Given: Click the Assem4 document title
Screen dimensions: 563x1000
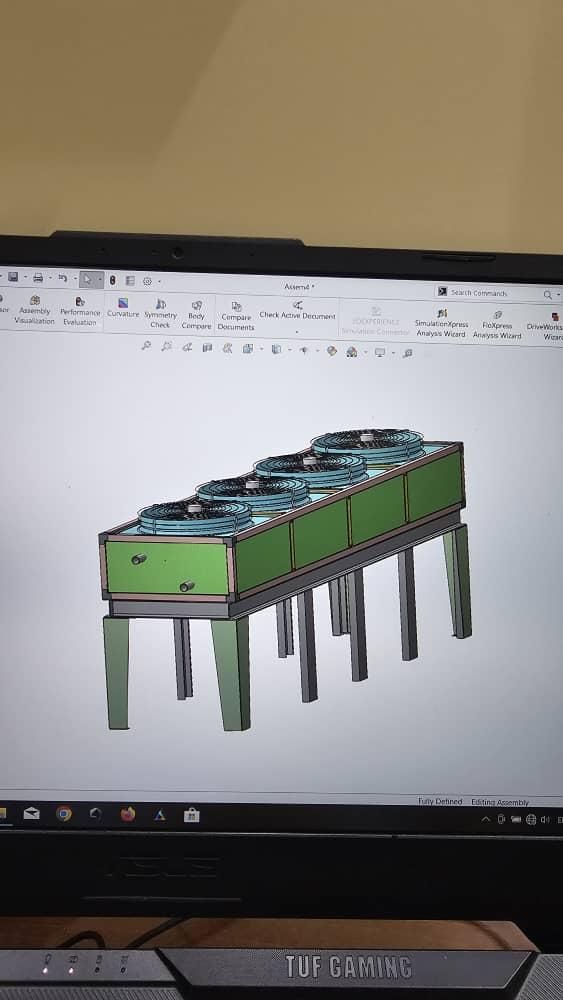Looking at the screenshot, I should pos(298,287).
